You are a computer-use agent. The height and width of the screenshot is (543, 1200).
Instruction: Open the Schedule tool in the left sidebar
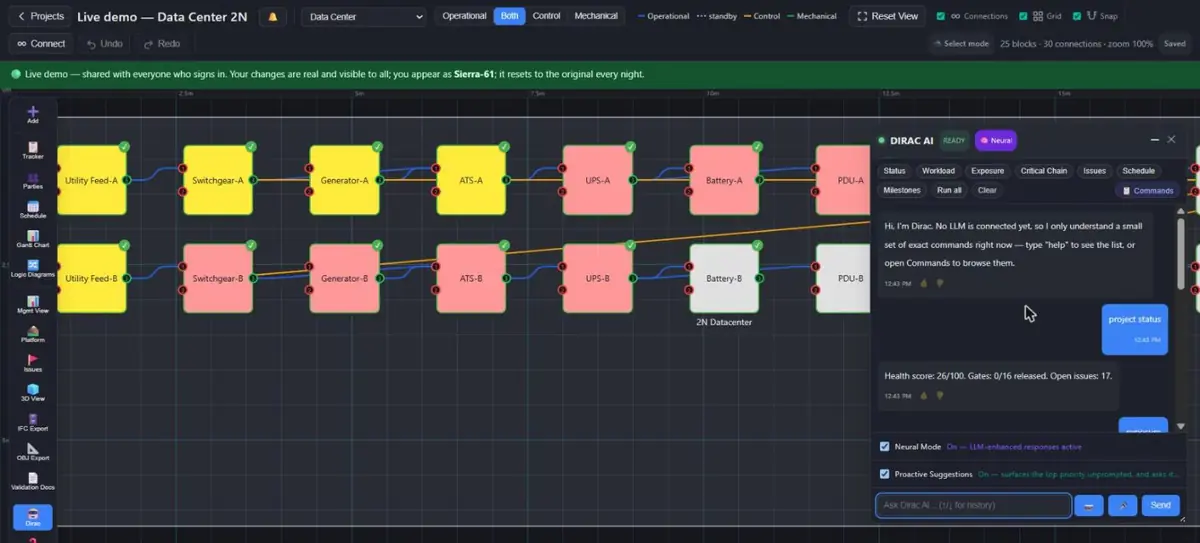33,209
